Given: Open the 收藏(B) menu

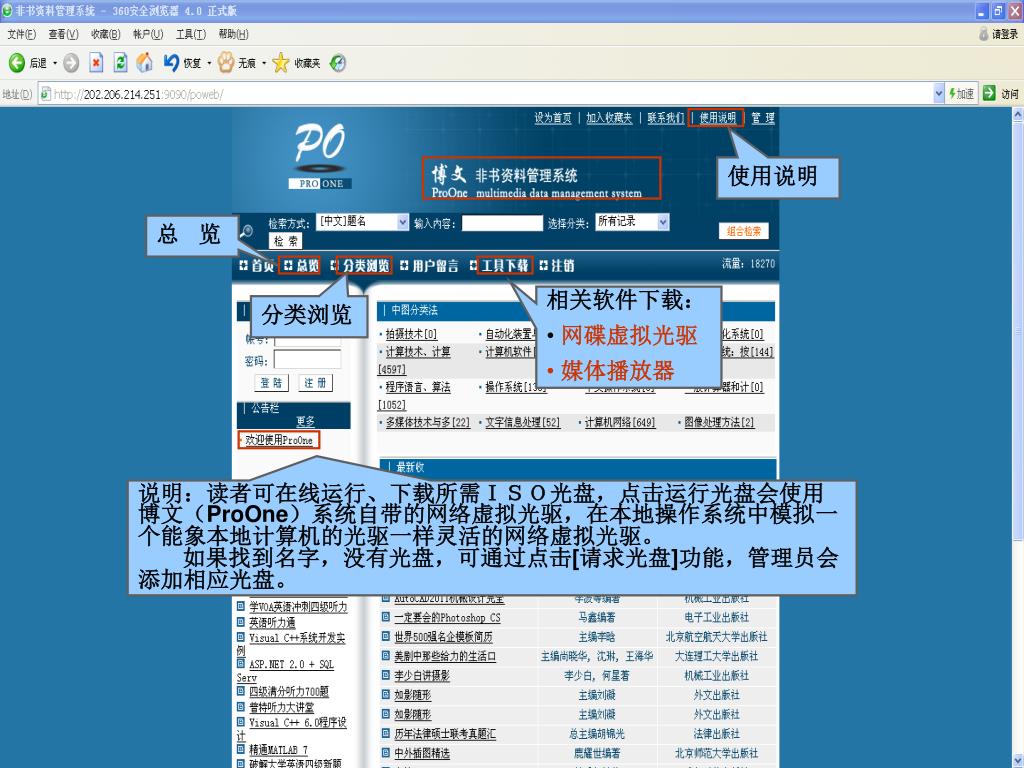Looking at the screenshot, I should click(106, 34).
